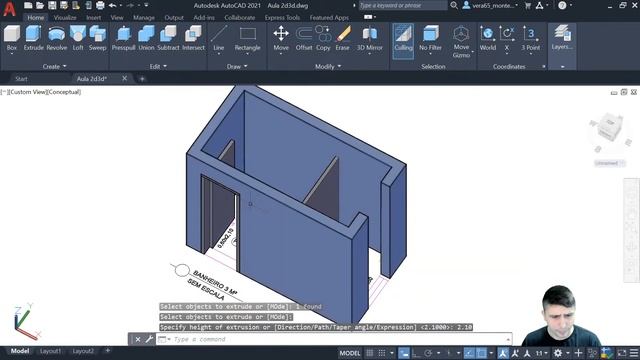The width and height of the screenshot is (640, 360).
Task: Toggle snap mode in status bar
Action: click(x=382, y=353)
